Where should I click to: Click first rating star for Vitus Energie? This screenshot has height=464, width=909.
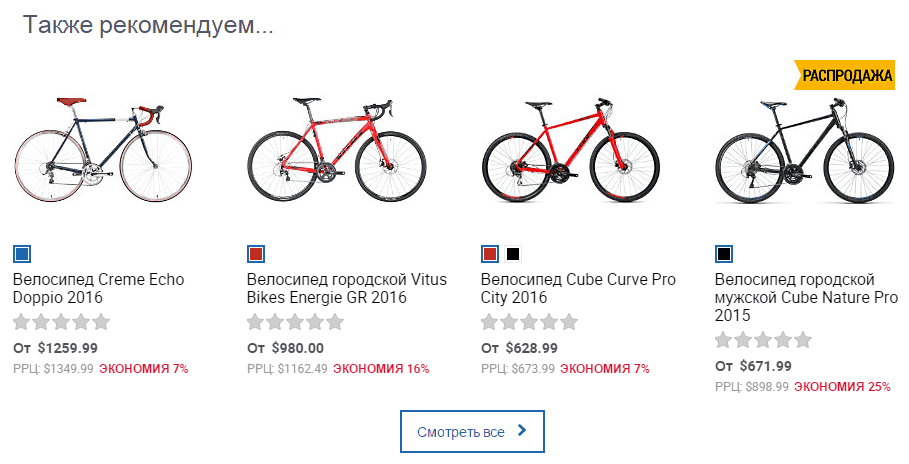click(x=255, y=322)
